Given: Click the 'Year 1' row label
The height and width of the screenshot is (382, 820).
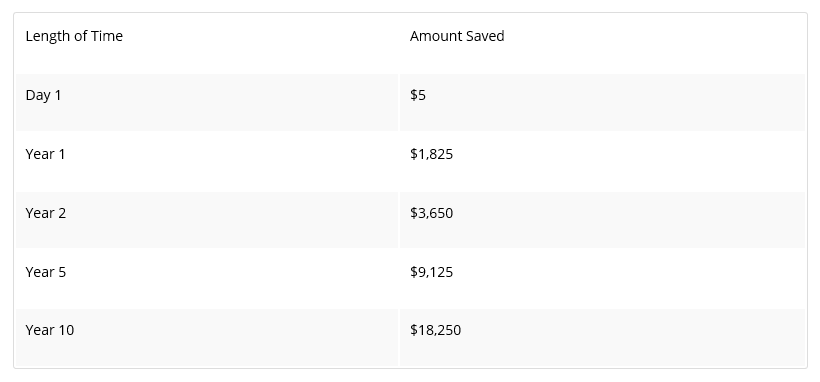Looking at the screenshot, I should tap(45, 154).
